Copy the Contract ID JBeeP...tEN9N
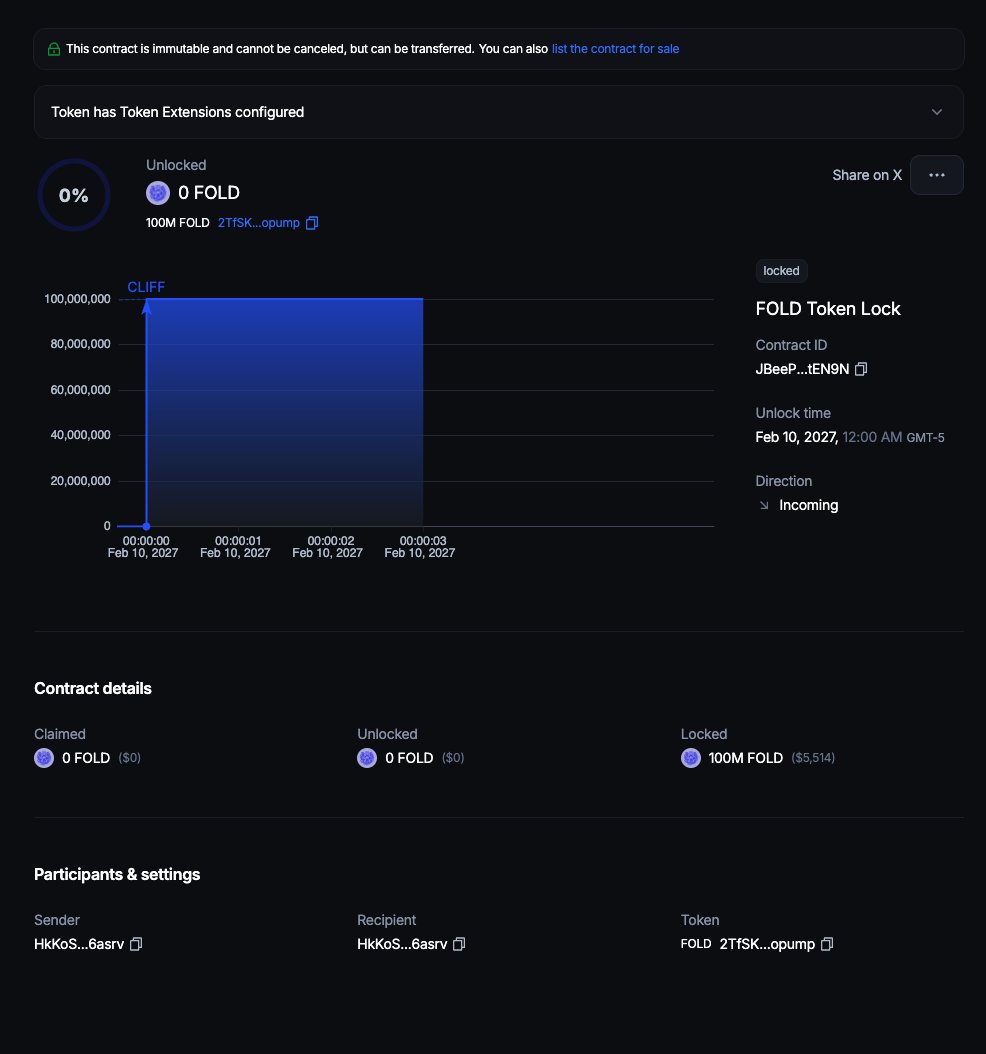The image size is (986, 1054). tap(860, 369)
